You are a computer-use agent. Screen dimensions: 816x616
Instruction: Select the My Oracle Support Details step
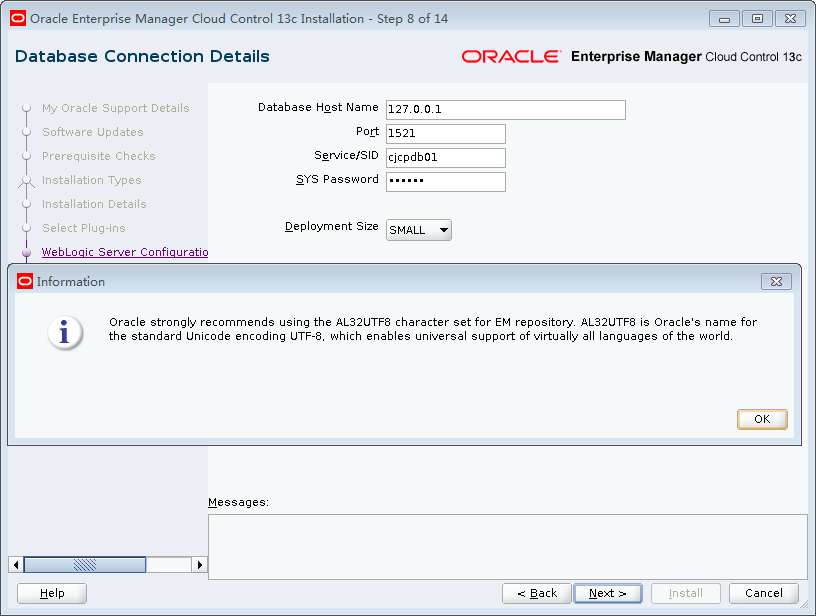pyautogui.click(x=114, y=108)
